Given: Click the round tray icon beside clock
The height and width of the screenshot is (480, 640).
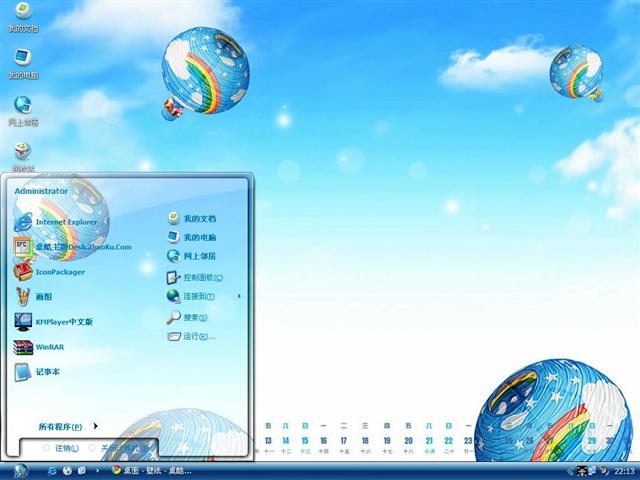Looking at the screenshot, I should (x=604, y=471).
